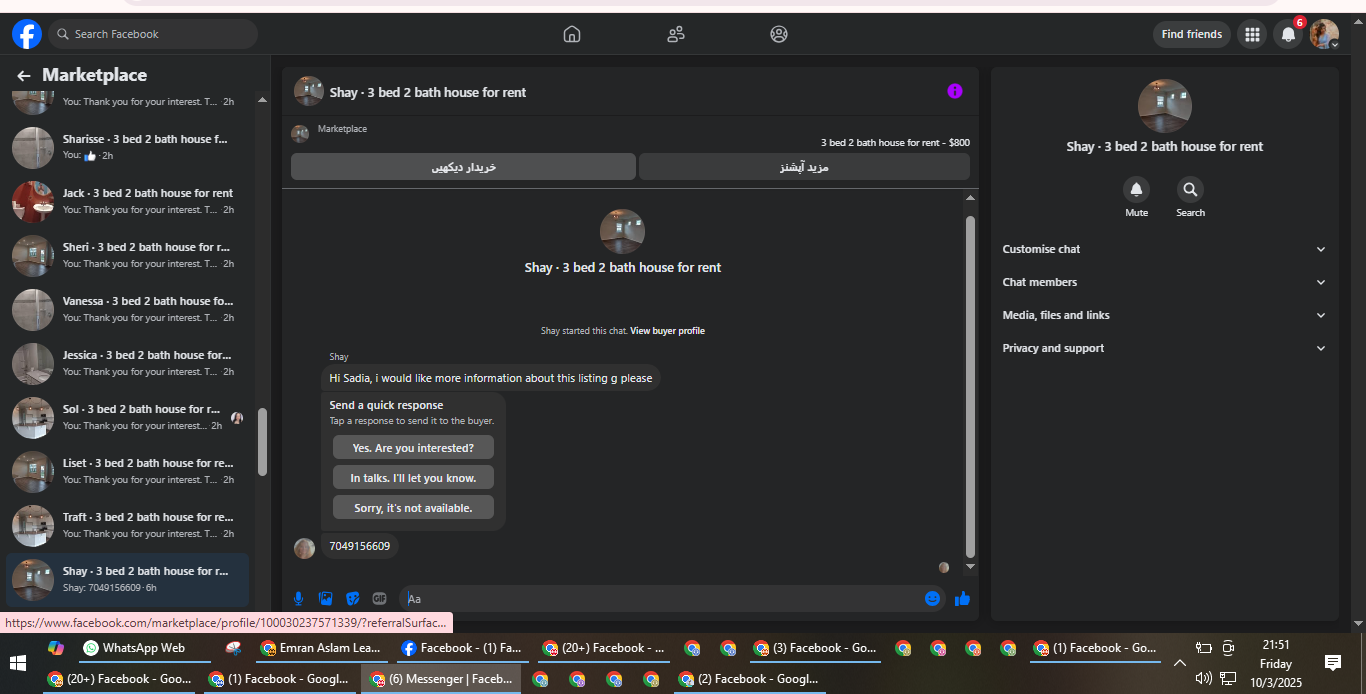Open the Vanessa conversation

(x=127, y=309)
